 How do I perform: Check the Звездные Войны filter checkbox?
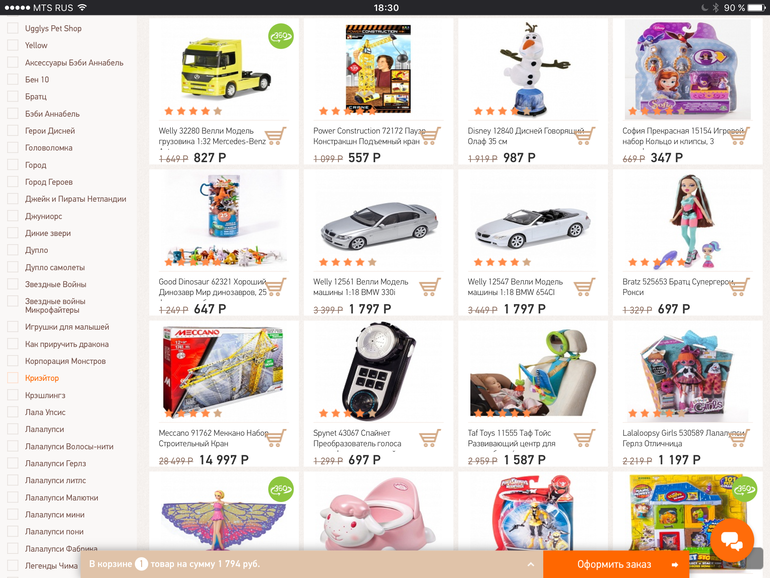tap(13, 284)
